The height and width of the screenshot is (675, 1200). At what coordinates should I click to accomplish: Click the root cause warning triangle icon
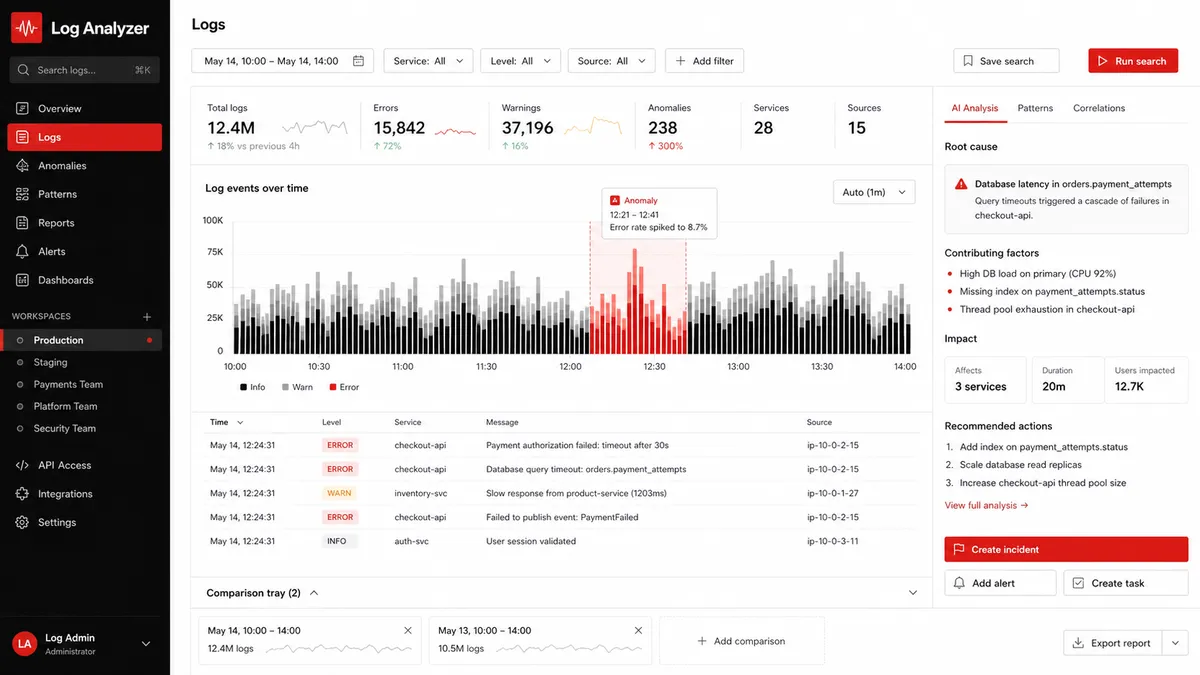[961, 184]
